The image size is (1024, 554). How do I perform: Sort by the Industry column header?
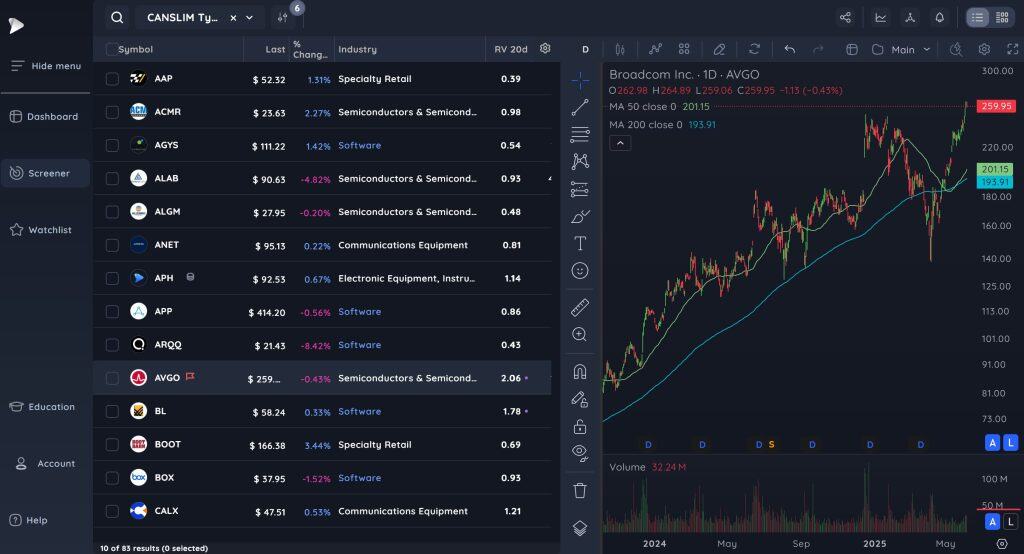(357, 49)
